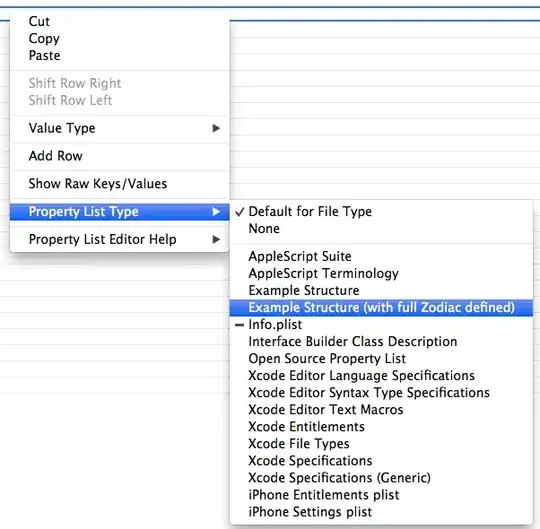Select the disabled Shift Row Left item
This screenshot has width=540, height=529.
120,100
